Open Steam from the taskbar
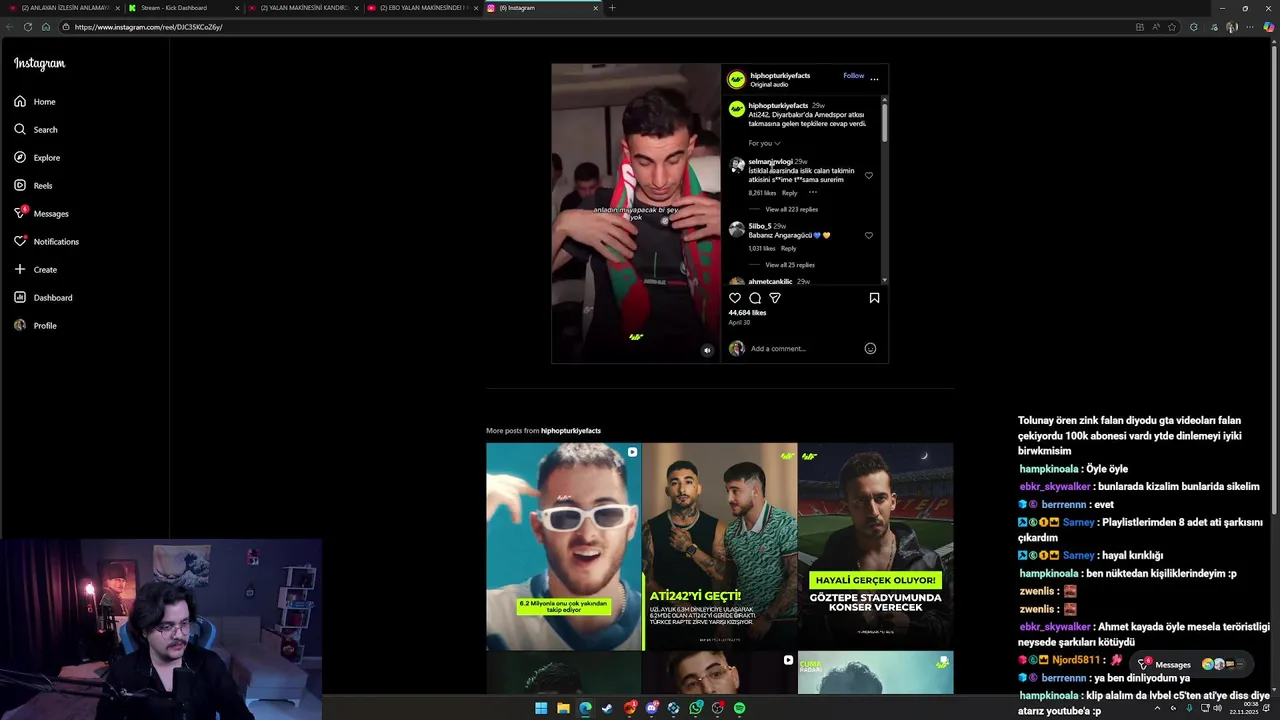 coord(607,708)
